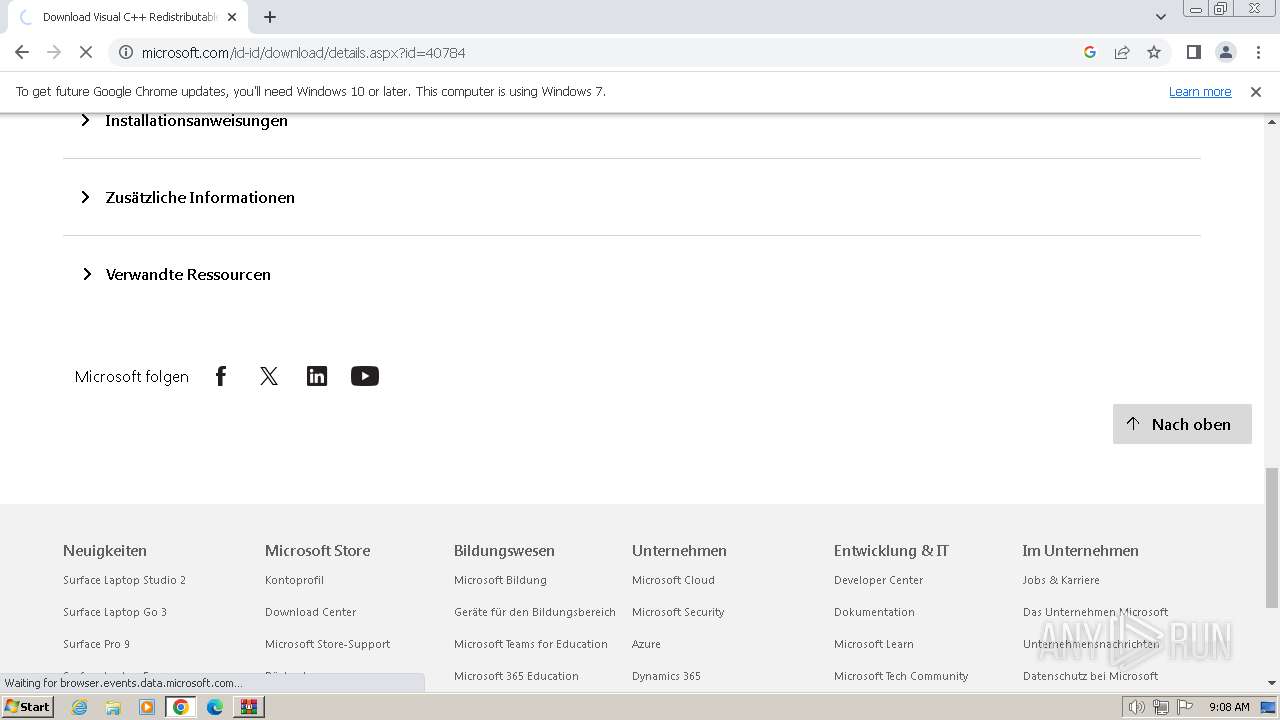Viewport: 1280px width, 720px height.
Task: Open the Learn more link
Action: click(1200, 92)
